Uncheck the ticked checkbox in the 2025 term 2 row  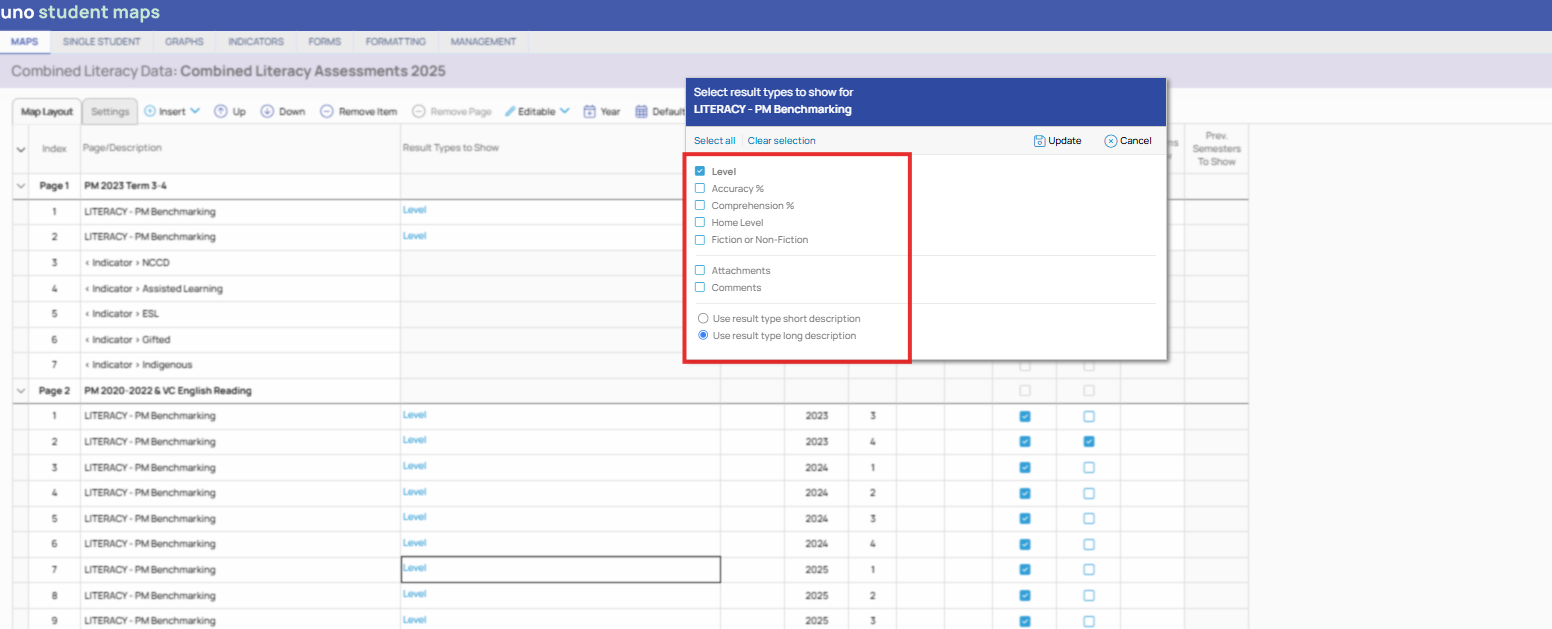click(x=1024, y=595)
